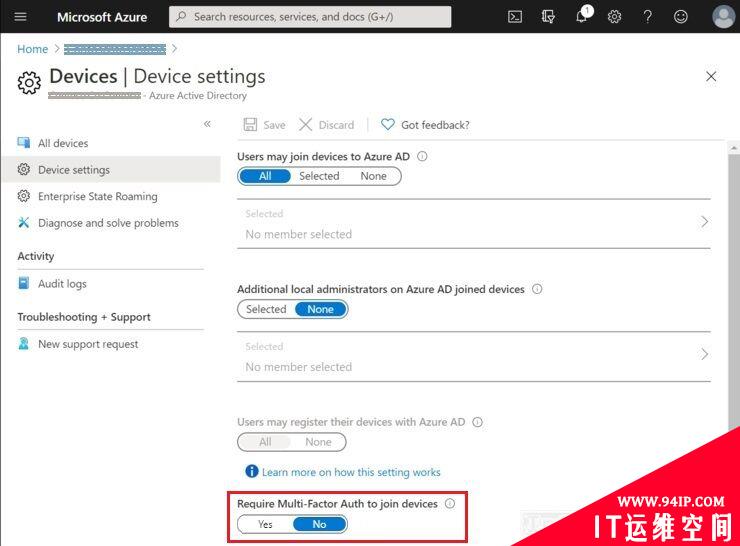Show info for Additional local administrators
Image resolution: width=740 pixels, height=546 pixels.
537,289
